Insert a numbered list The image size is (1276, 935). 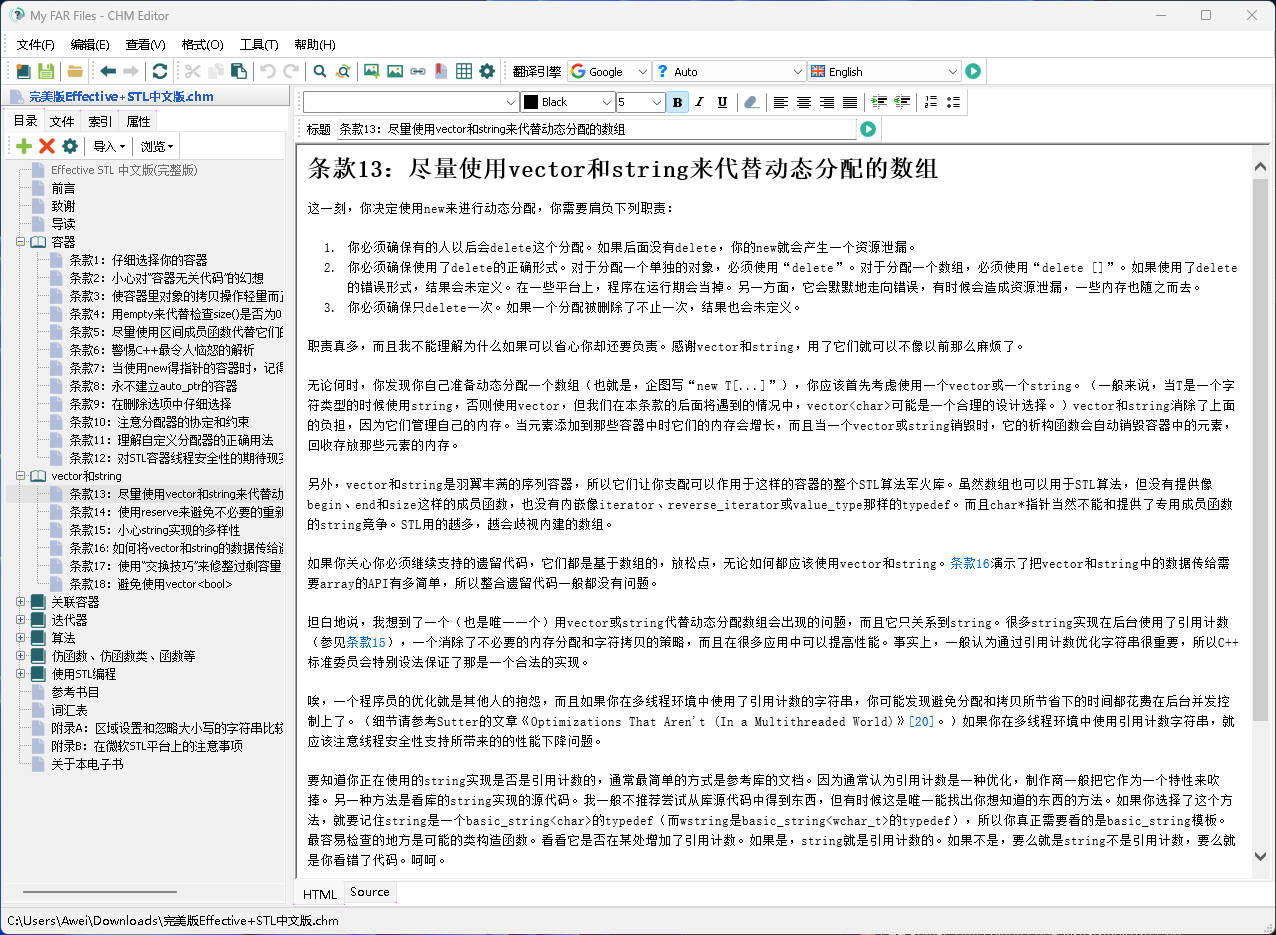tap(931, 102)
